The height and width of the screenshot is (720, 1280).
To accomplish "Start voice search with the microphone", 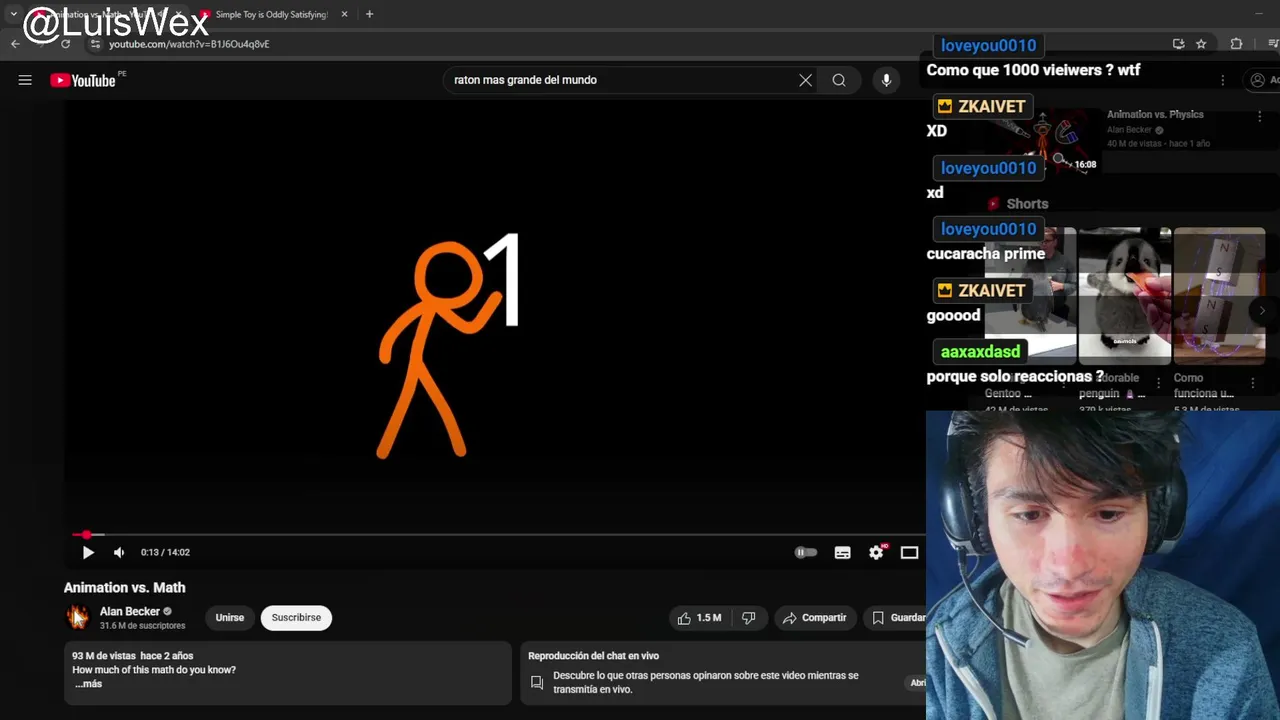I will 886,80.
